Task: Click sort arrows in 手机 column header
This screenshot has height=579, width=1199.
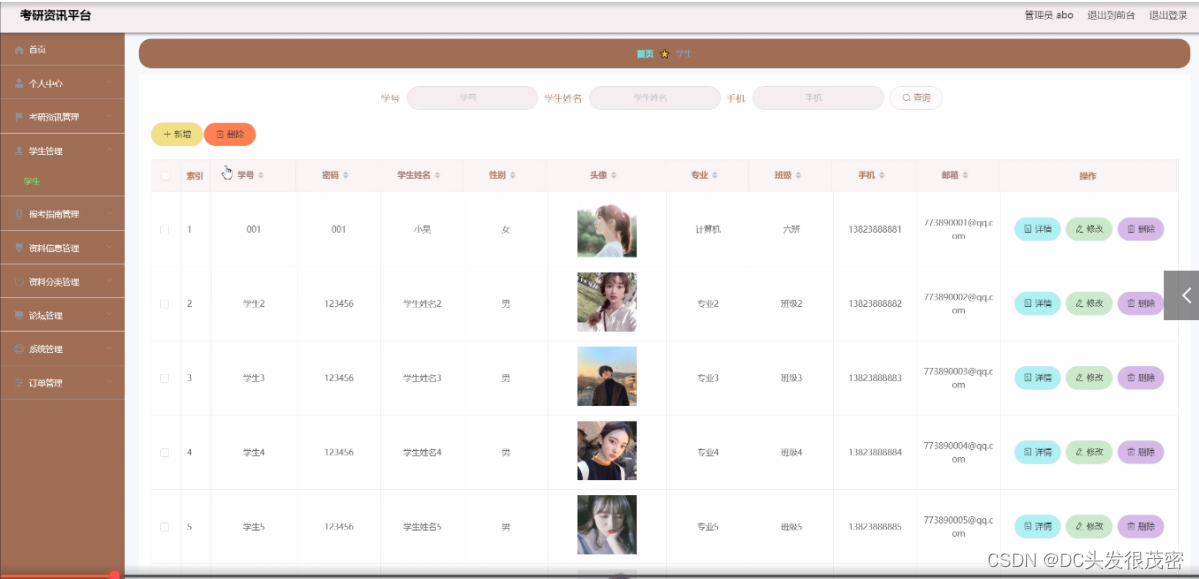Action: point(882,176)
